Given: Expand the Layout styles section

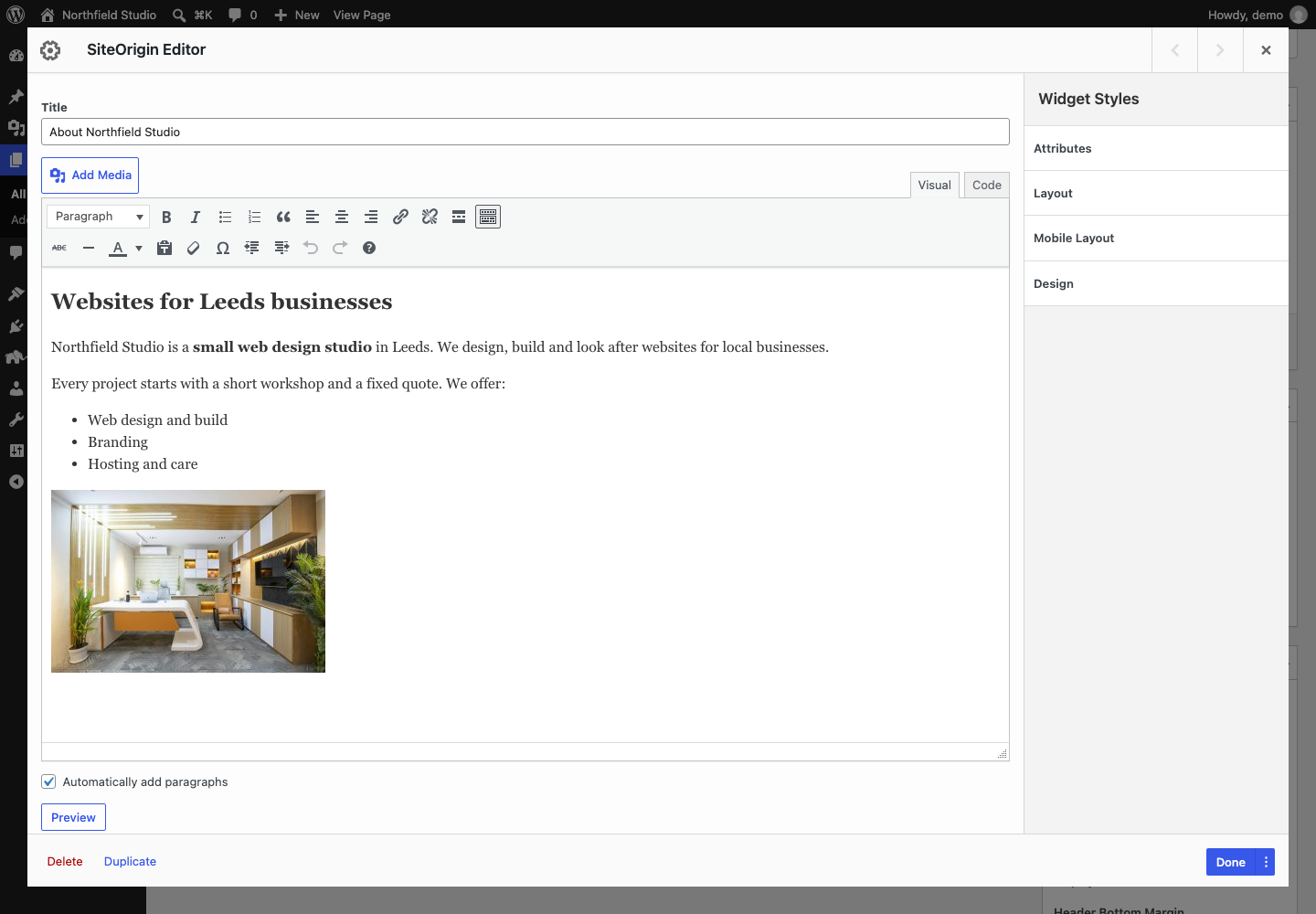Looking at the screenshot, I should tap(1156, 193).
